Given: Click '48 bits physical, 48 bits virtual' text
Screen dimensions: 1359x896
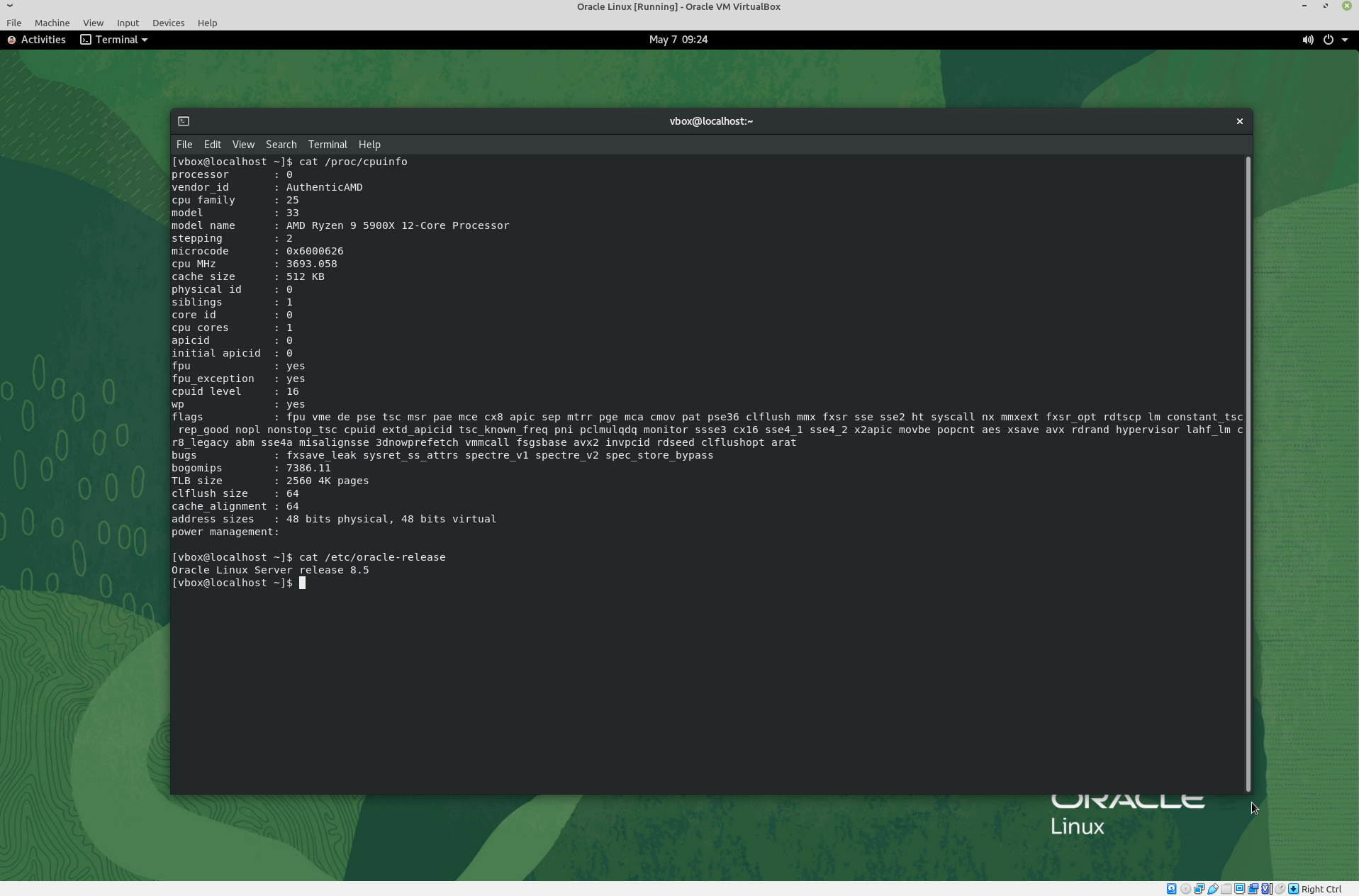Looking at the screenshot, I should point(391,519).
